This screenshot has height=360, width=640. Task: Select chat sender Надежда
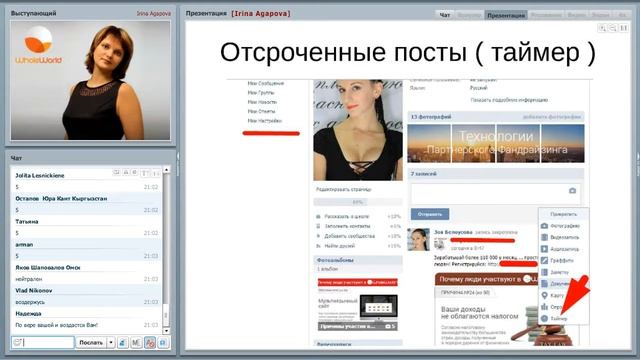pos(28,313)
